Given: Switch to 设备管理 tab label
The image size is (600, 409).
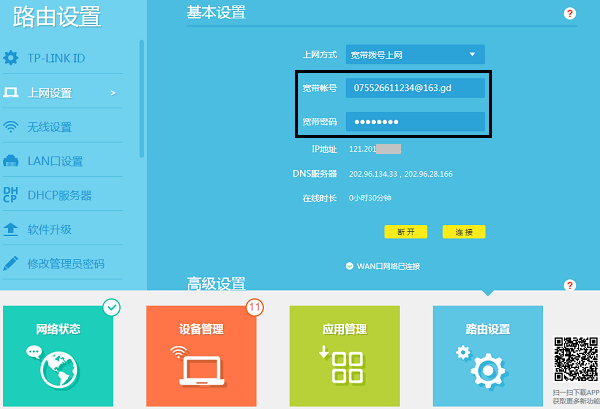Looking at the screenshot, I should coord(201,329).
